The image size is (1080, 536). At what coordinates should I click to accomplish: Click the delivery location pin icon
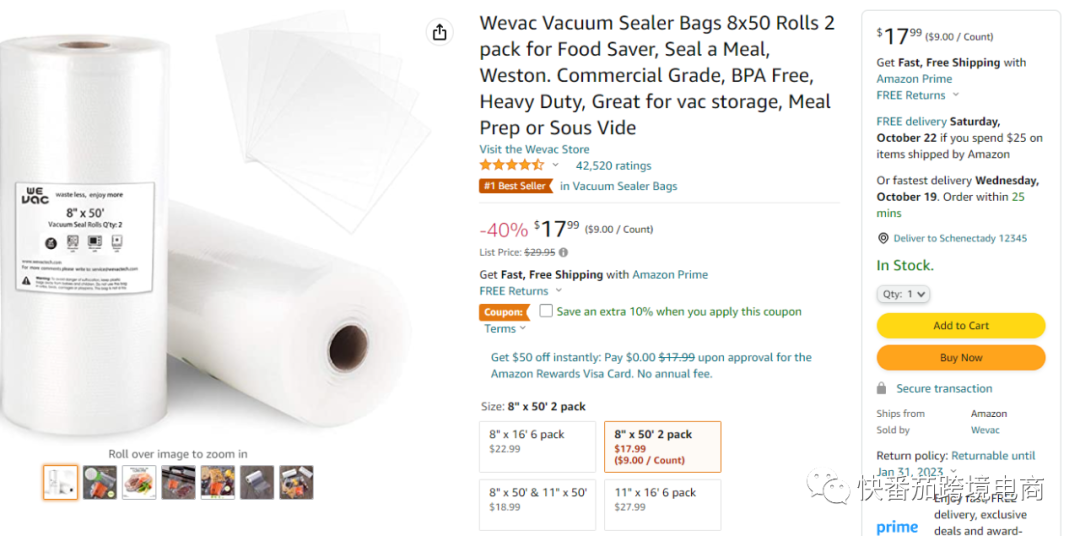coord(883,238)
